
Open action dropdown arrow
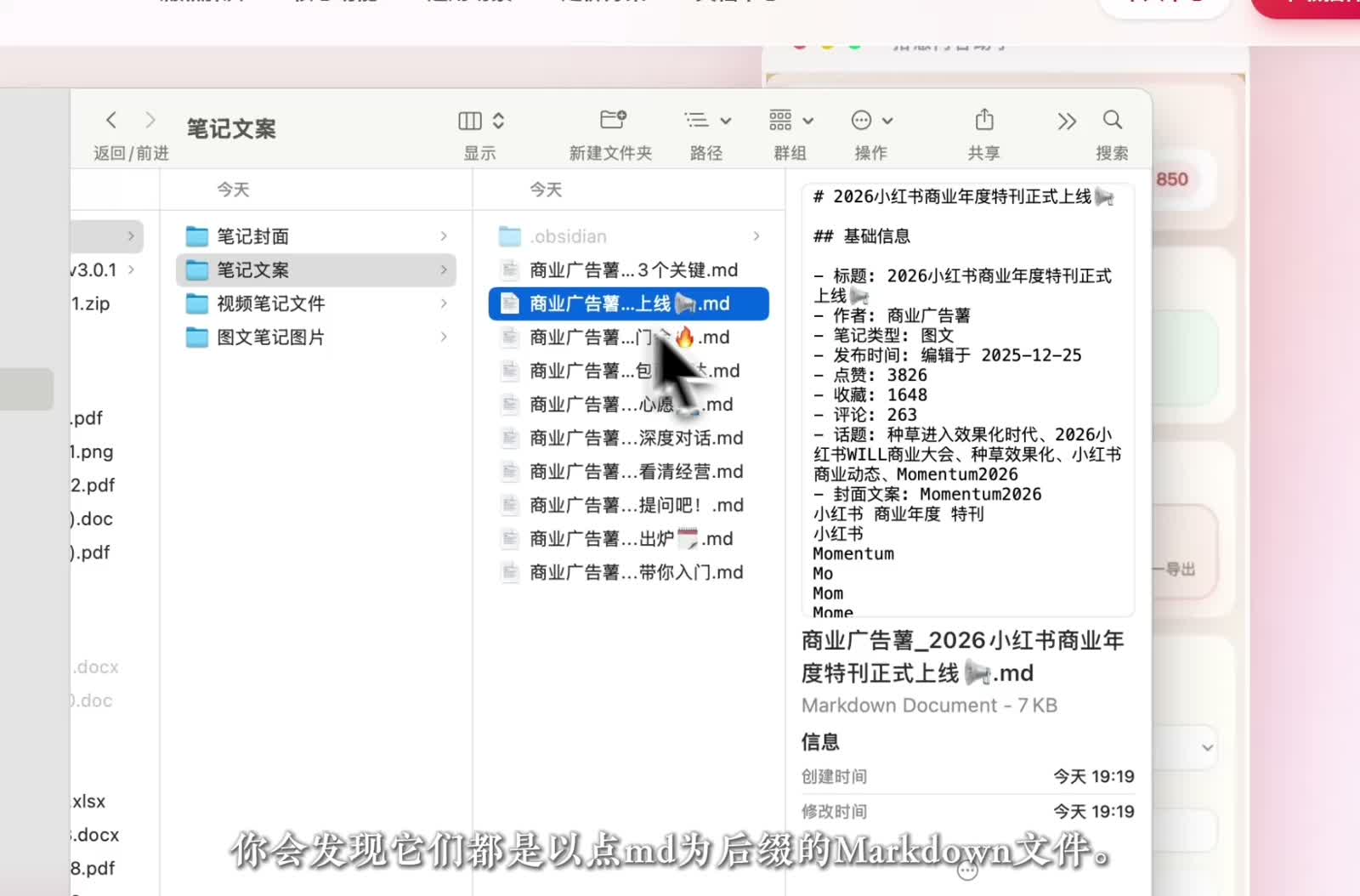click(887, 121)
